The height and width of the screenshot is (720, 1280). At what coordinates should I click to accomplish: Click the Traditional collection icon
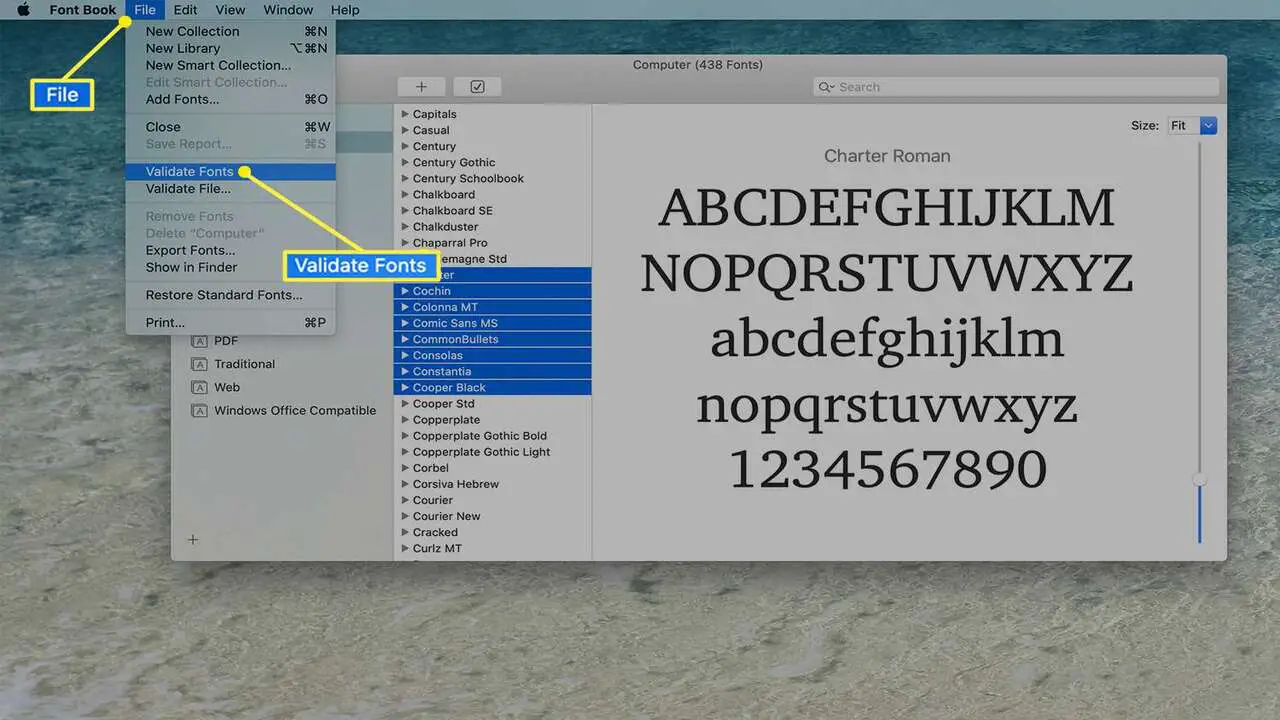pos(198,364)
